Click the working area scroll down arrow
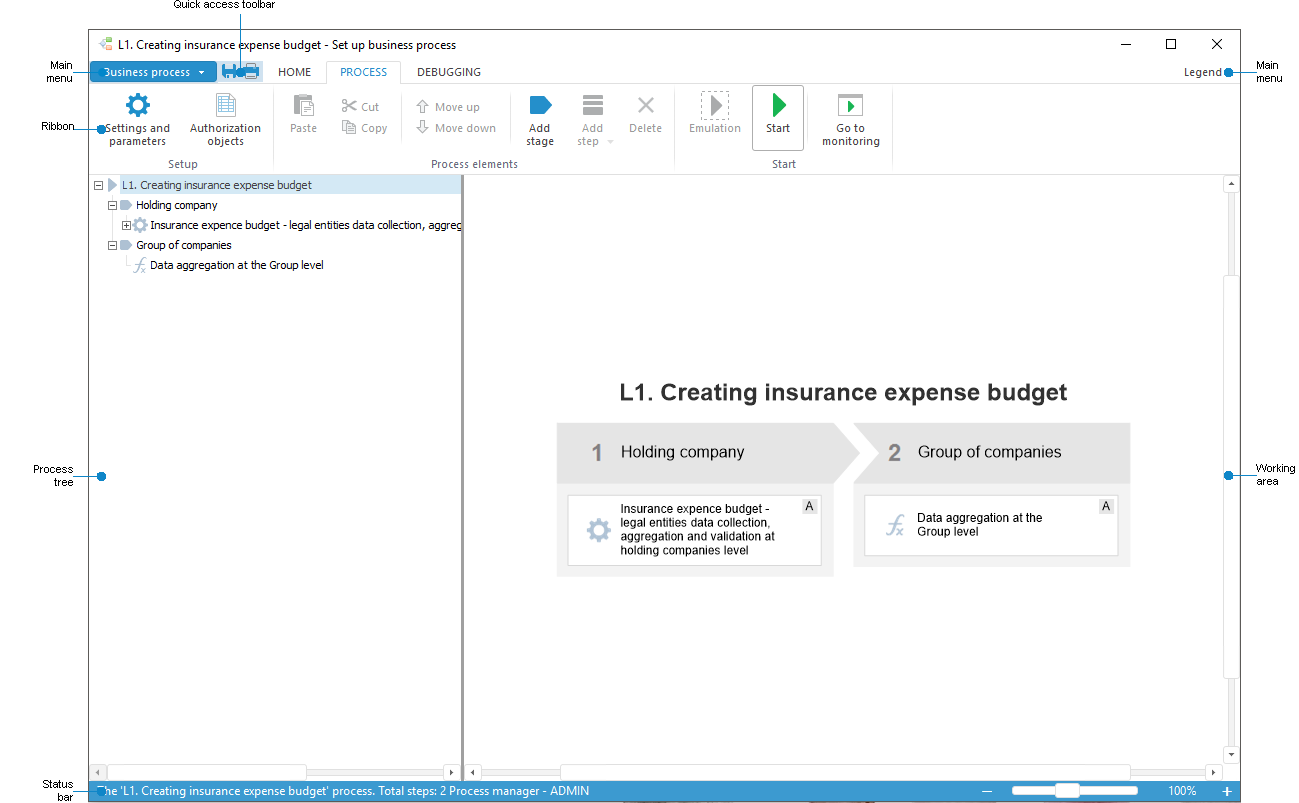Viewport: 1299px width, 803px height. (1232, 755)
